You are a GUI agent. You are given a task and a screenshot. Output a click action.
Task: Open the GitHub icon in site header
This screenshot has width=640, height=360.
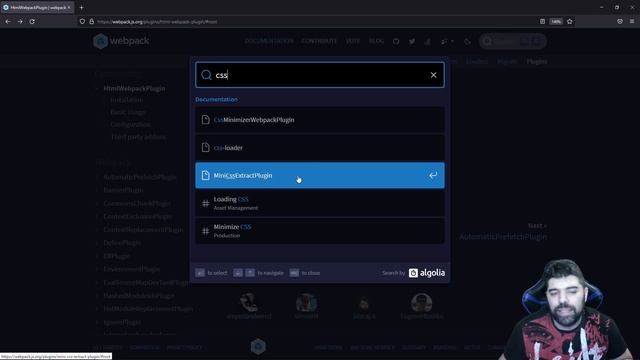[x=396, y=41]
